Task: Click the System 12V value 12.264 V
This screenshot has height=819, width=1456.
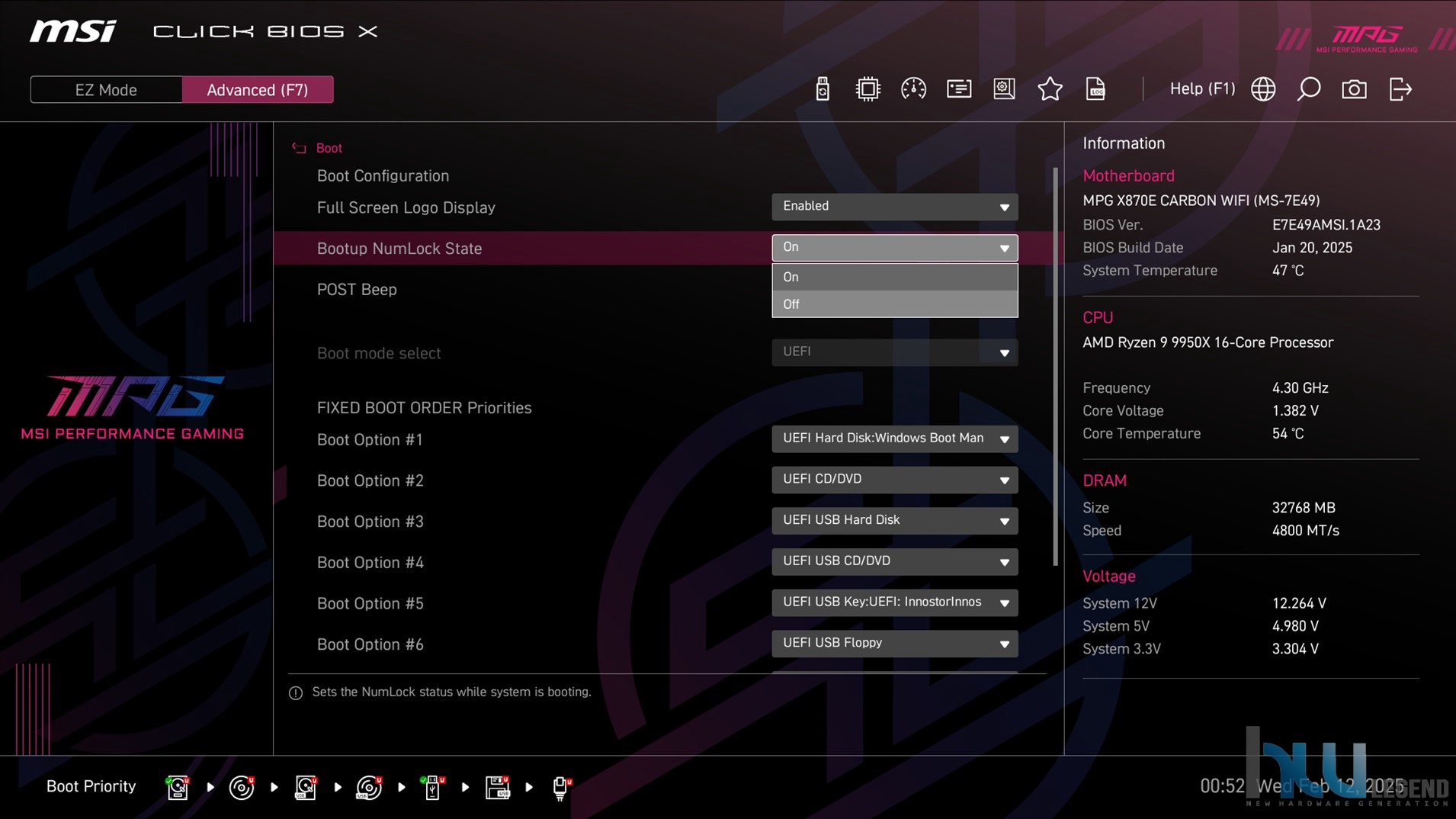Action: [1299, 603]
